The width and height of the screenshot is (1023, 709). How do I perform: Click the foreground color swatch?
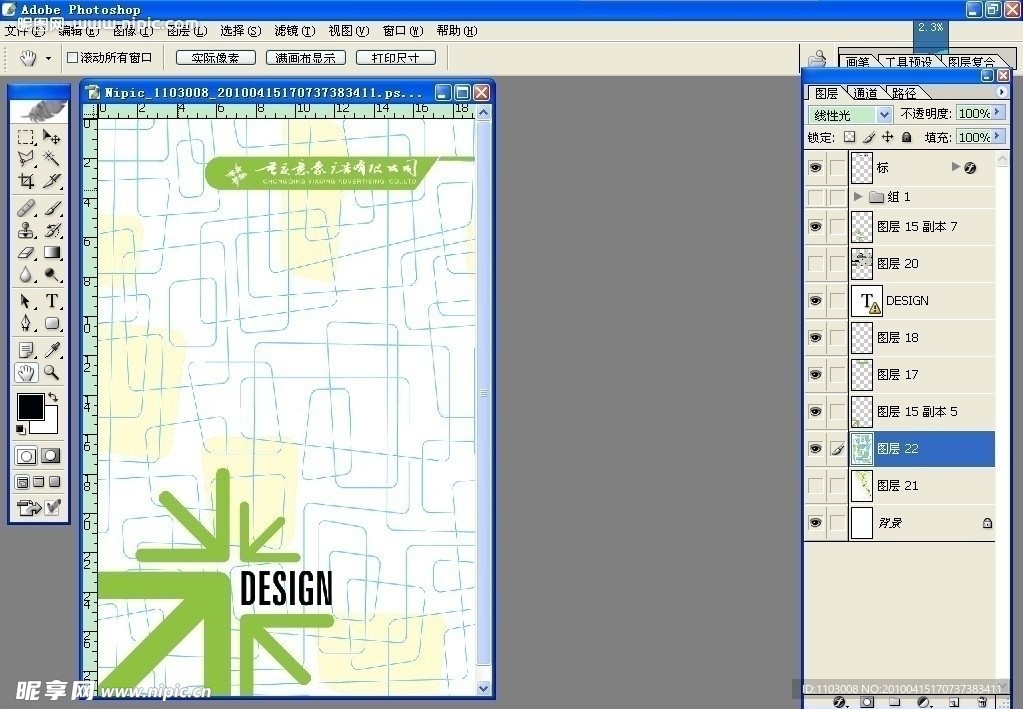(x=30, y=406)
